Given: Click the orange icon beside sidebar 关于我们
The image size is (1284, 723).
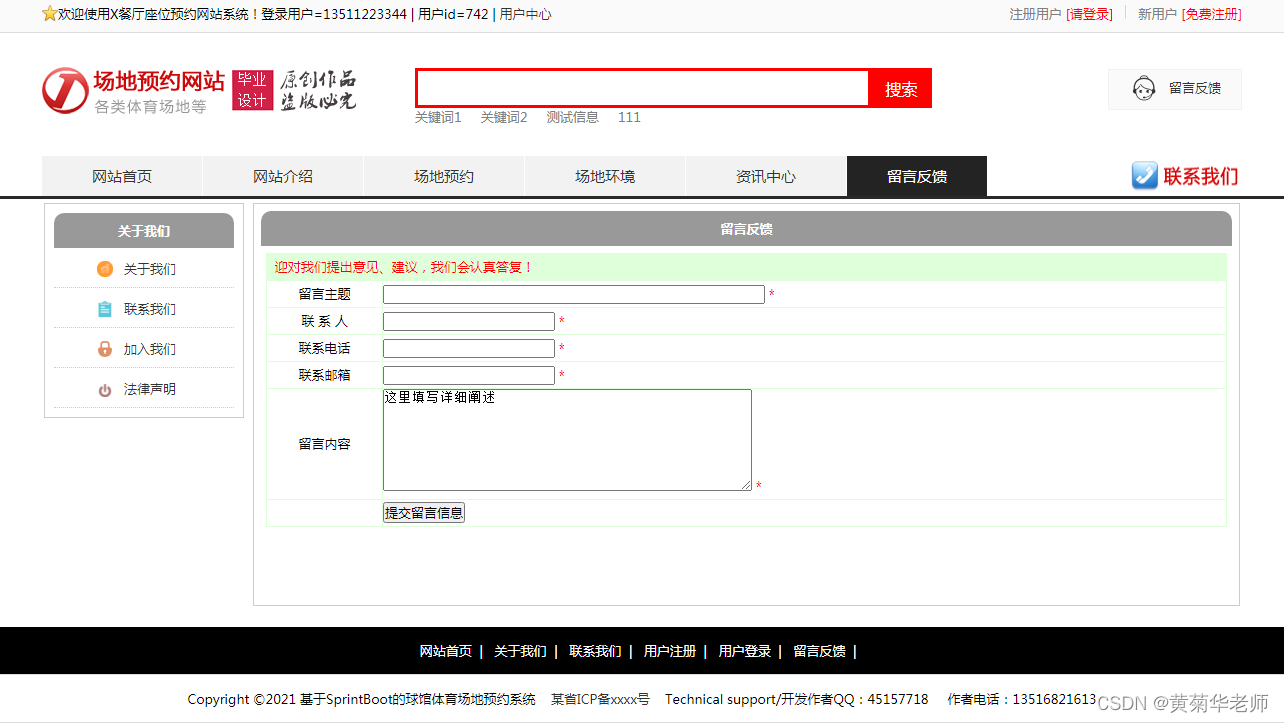Looking at the screenshot, I should (x=105, y=269).
